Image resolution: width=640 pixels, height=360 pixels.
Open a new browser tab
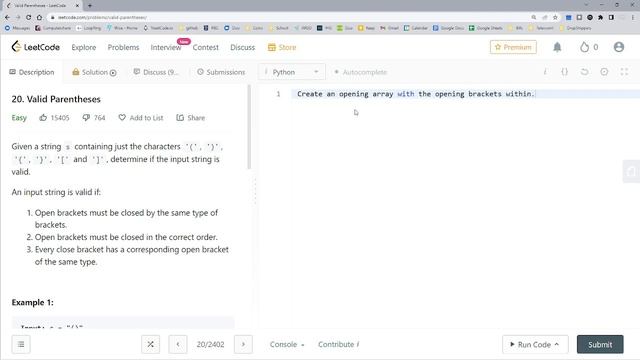click(90, 5)
